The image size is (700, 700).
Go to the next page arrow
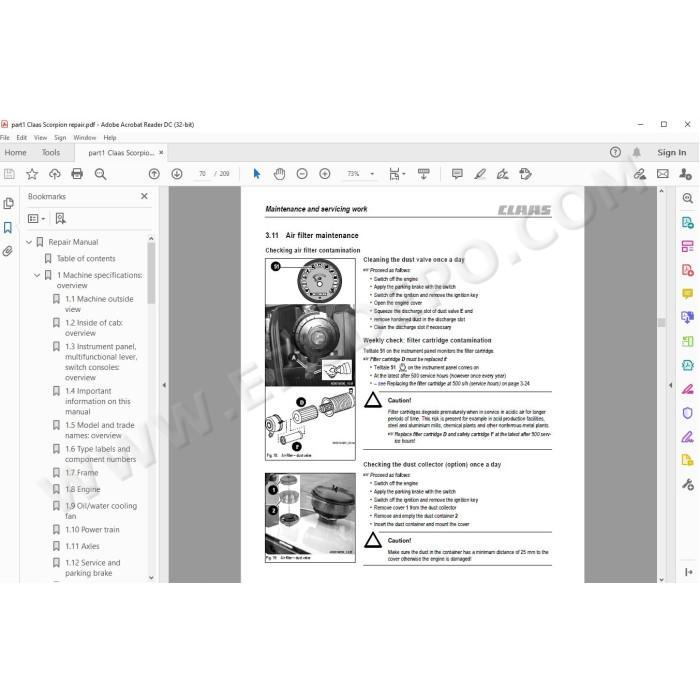(x=177, y=174)
